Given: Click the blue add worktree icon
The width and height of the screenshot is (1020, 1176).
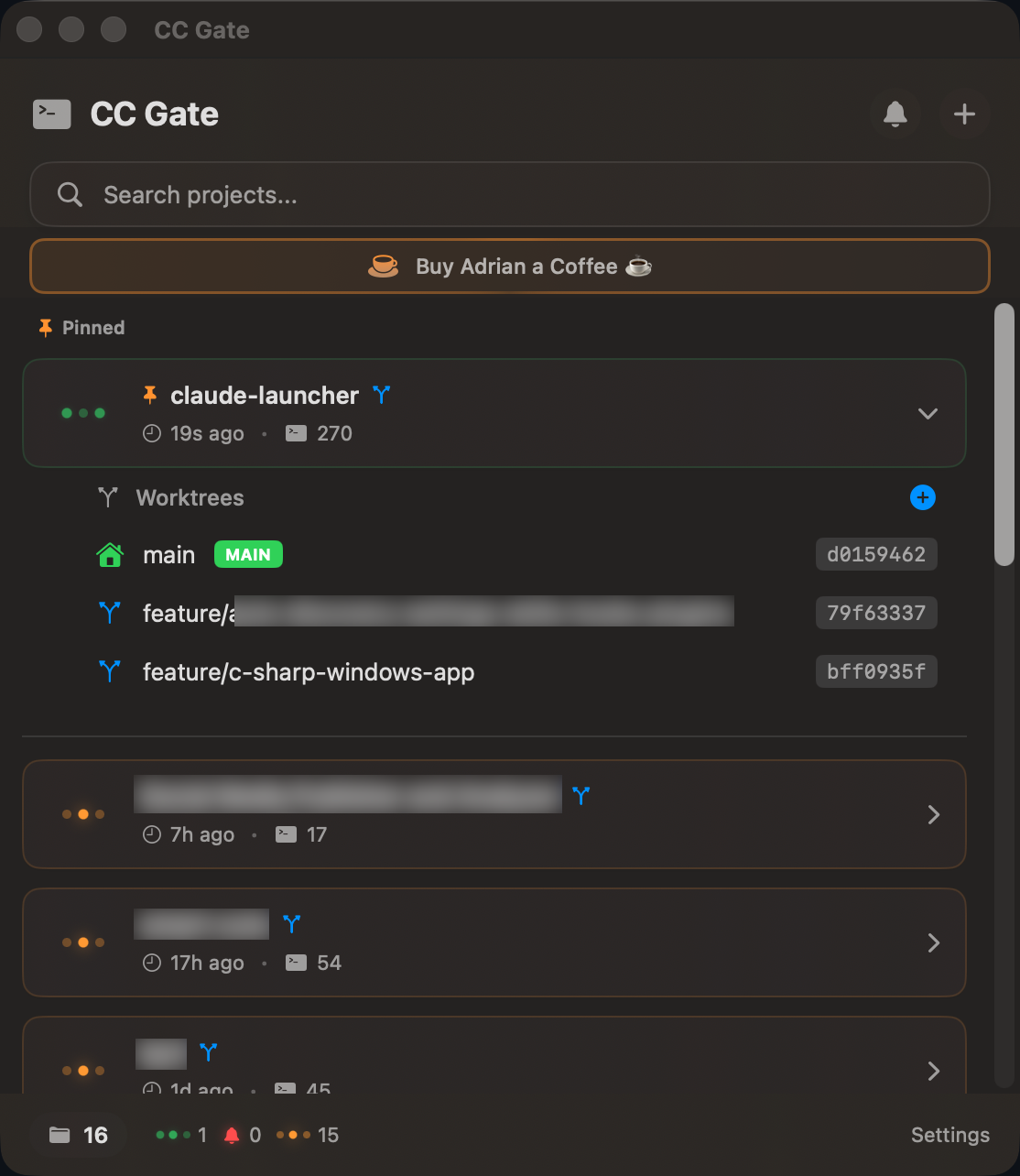Looking at the screenshot, I should 922,497.
